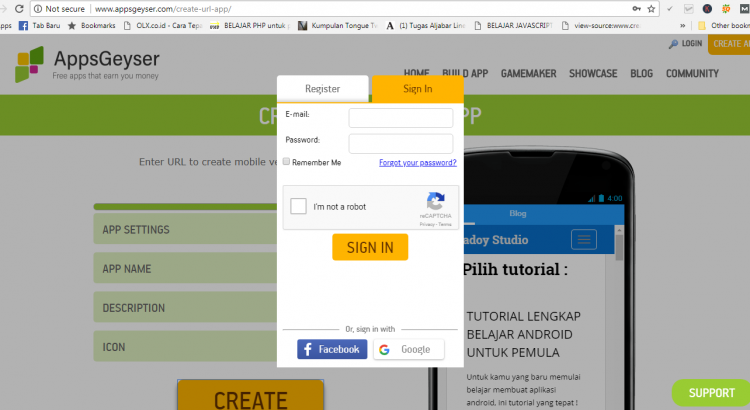Viewport: 750px width, 410px height.
Task: Switch to the Register tab
Action: coord(323,89)
